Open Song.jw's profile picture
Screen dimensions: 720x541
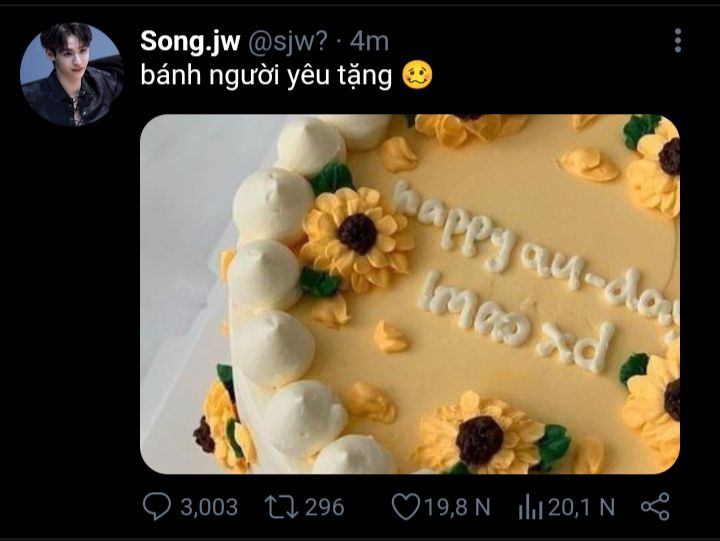point(71,74)
